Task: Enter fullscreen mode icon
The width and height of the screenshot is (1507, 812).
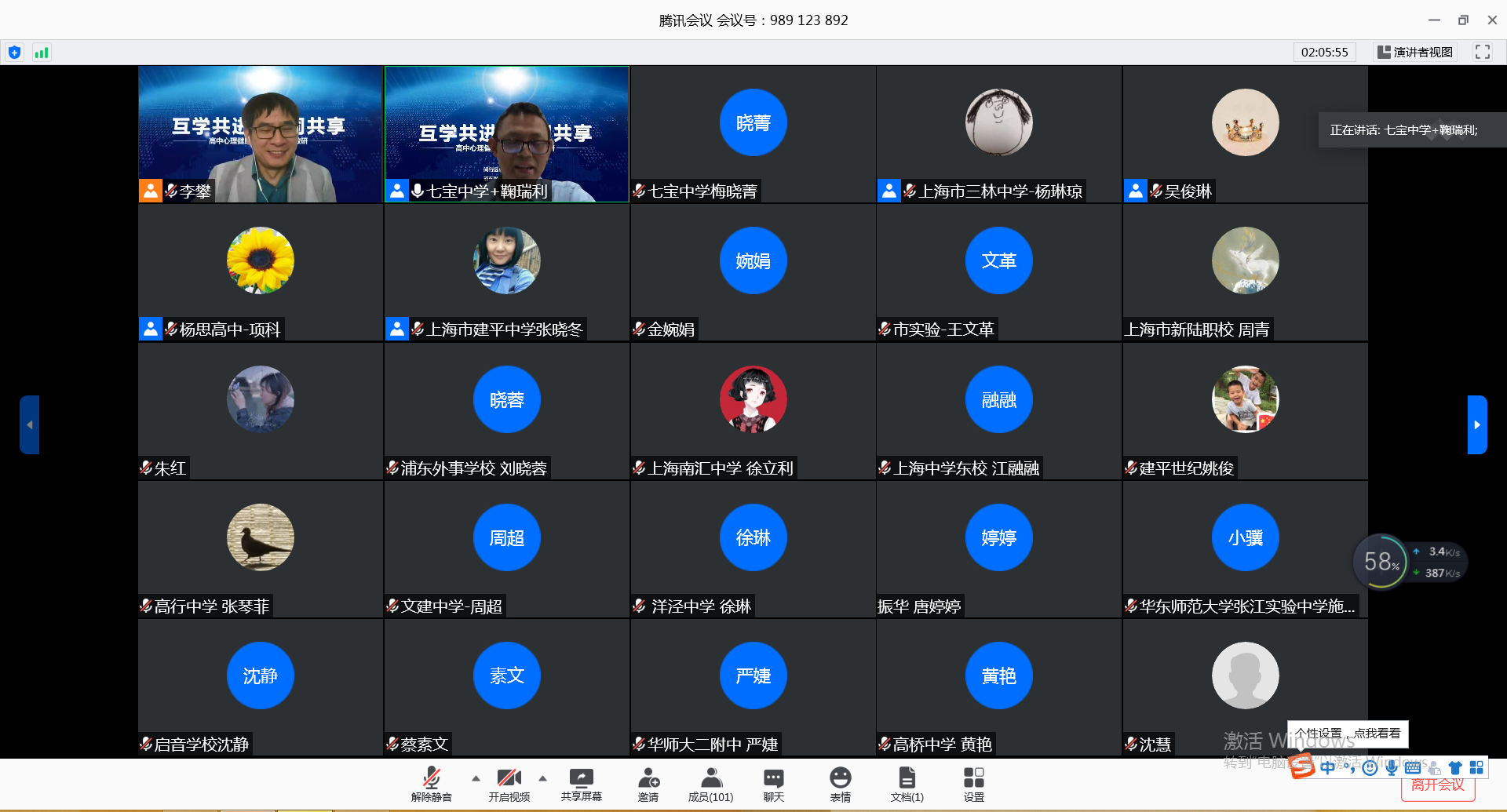Action: (x=1482, y=52)
